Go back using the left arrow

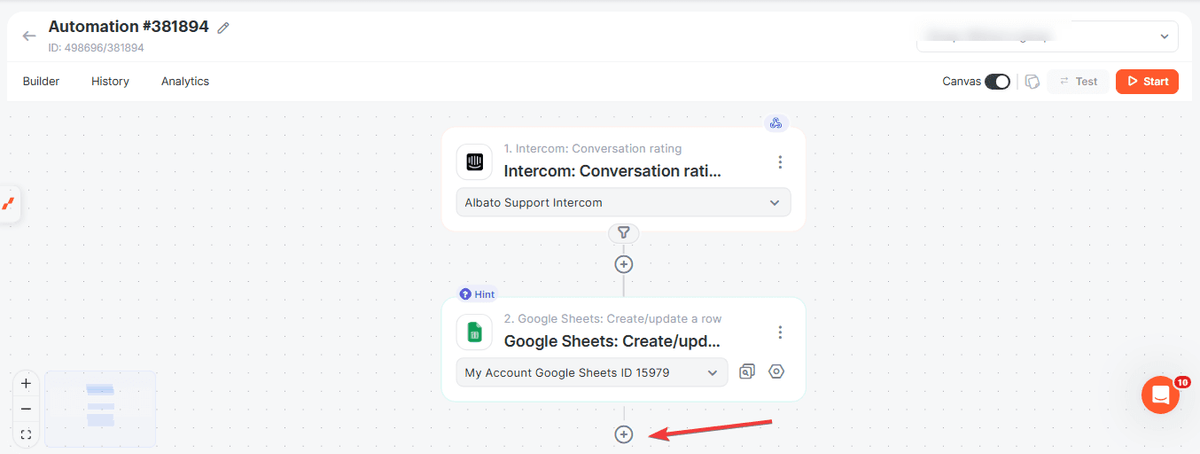[29, 35]
